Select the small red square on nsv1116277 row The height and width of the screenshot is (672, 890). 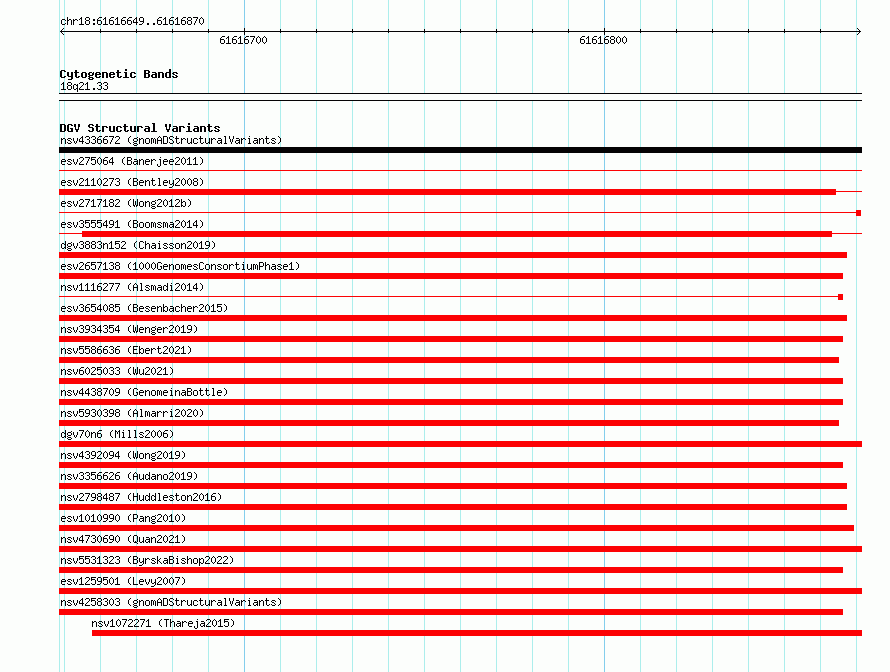841,297
